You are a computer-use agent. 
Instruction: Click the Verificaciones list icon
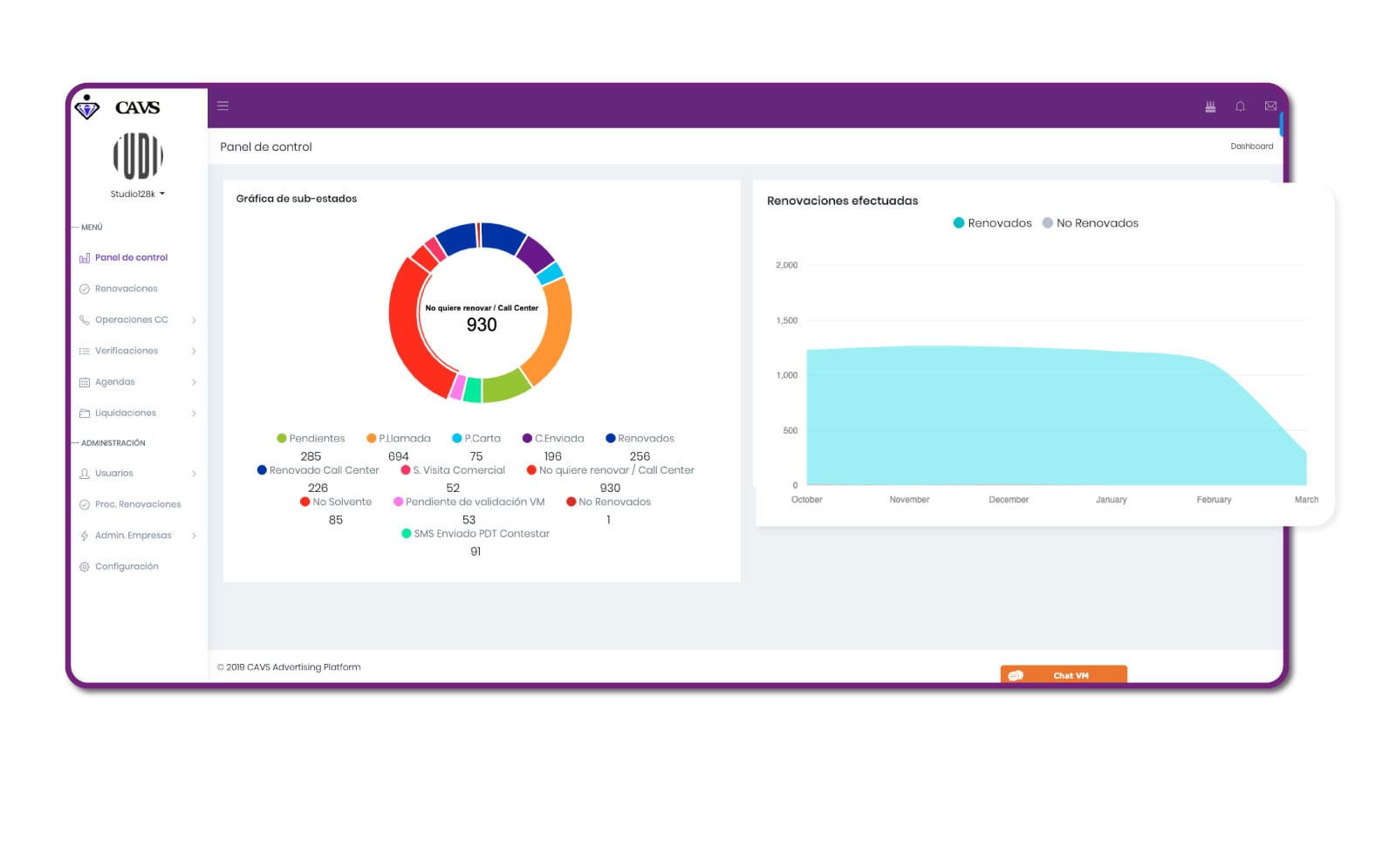85,351
